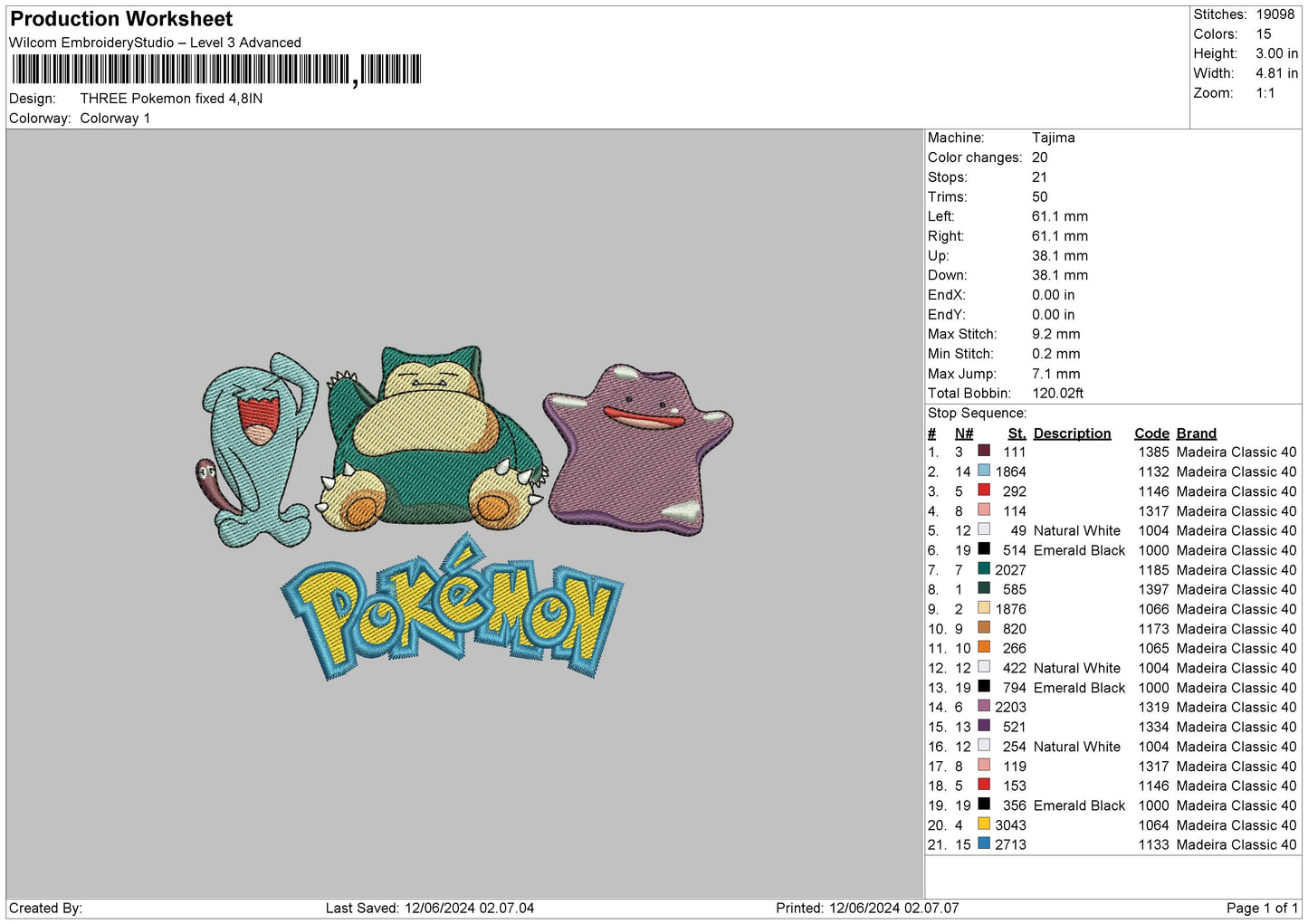
Task: Select the red swatch in stop row 3
Action: click(x=984, y=490)
